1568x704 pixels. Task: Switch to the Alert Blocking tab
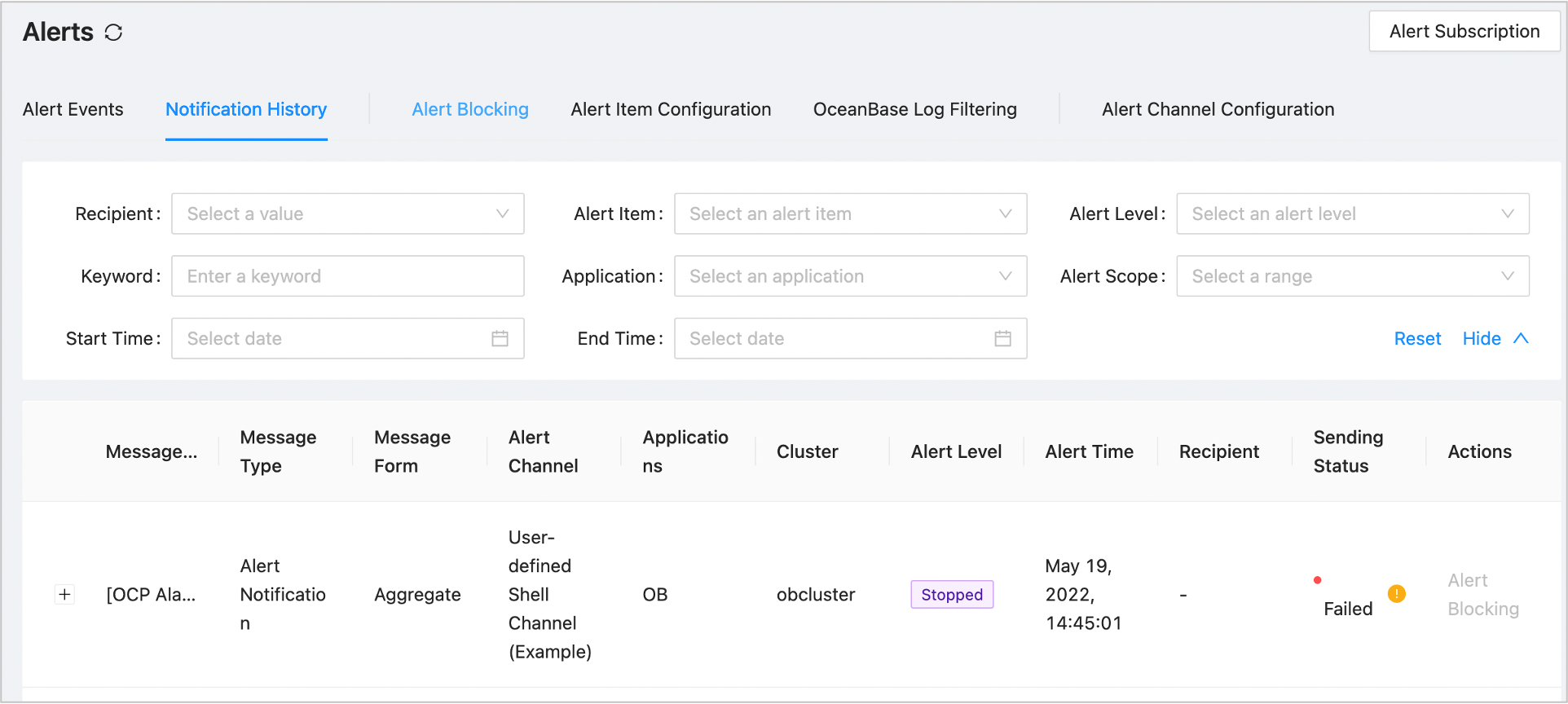470,110
